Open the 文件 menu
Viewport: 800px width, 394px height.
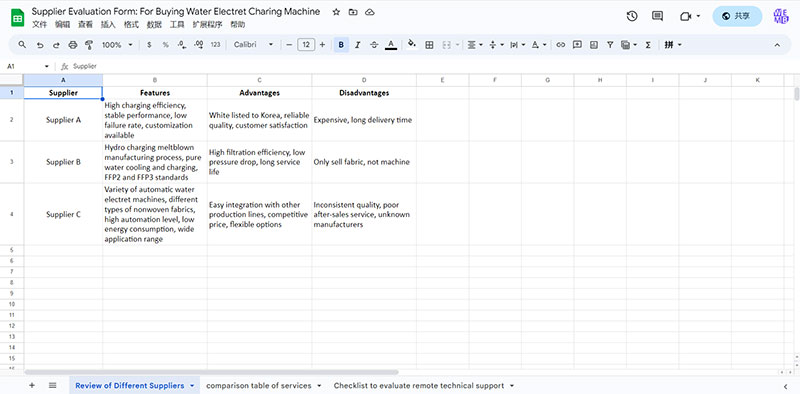tap(40, 24)
